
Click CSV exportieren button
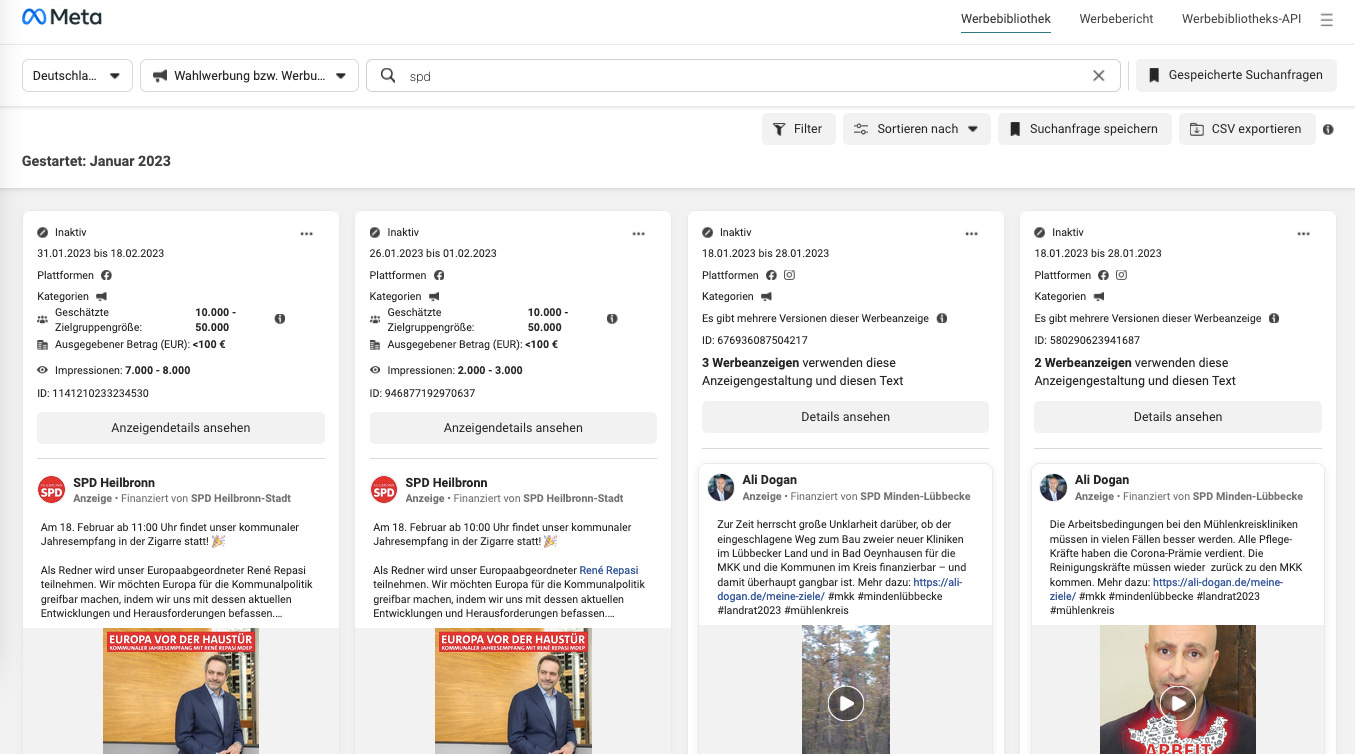click(1247, 129)
